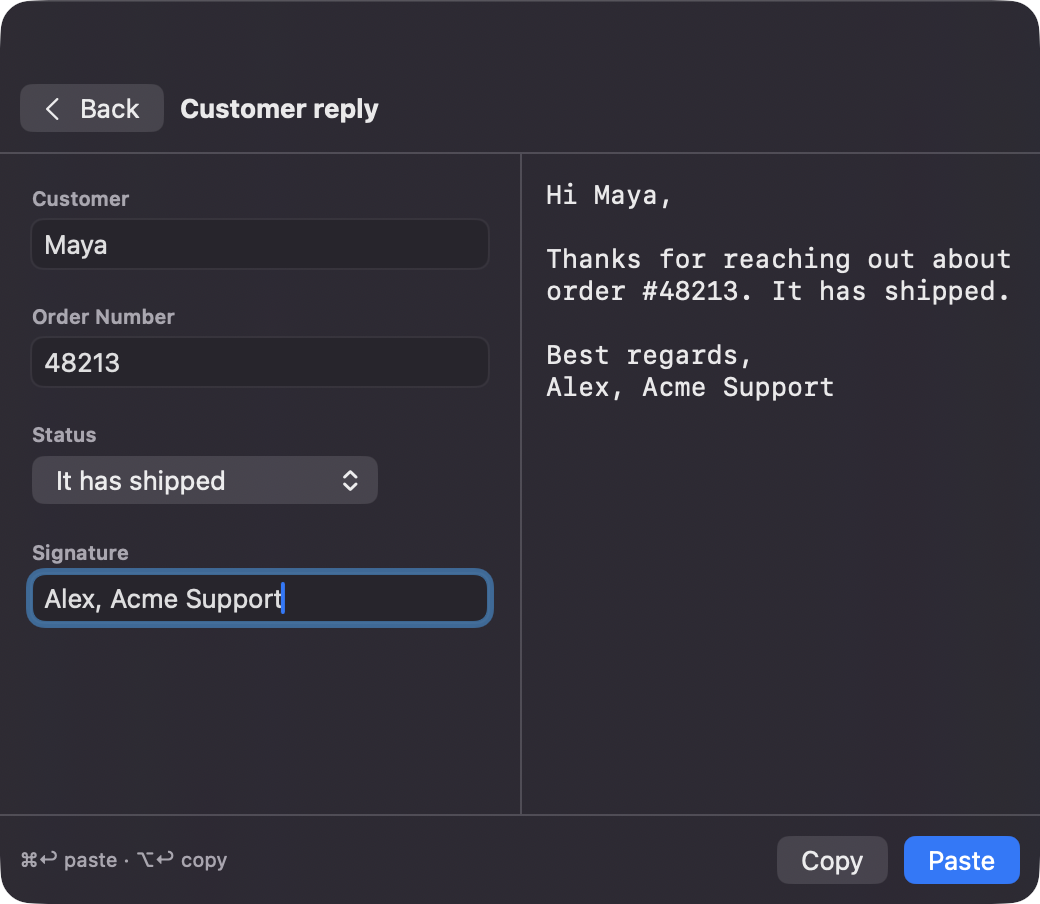Viewport: 1040px width, 904px height.
Task: Click the copy keyboard shortcut hint
Action: point(182,860)
